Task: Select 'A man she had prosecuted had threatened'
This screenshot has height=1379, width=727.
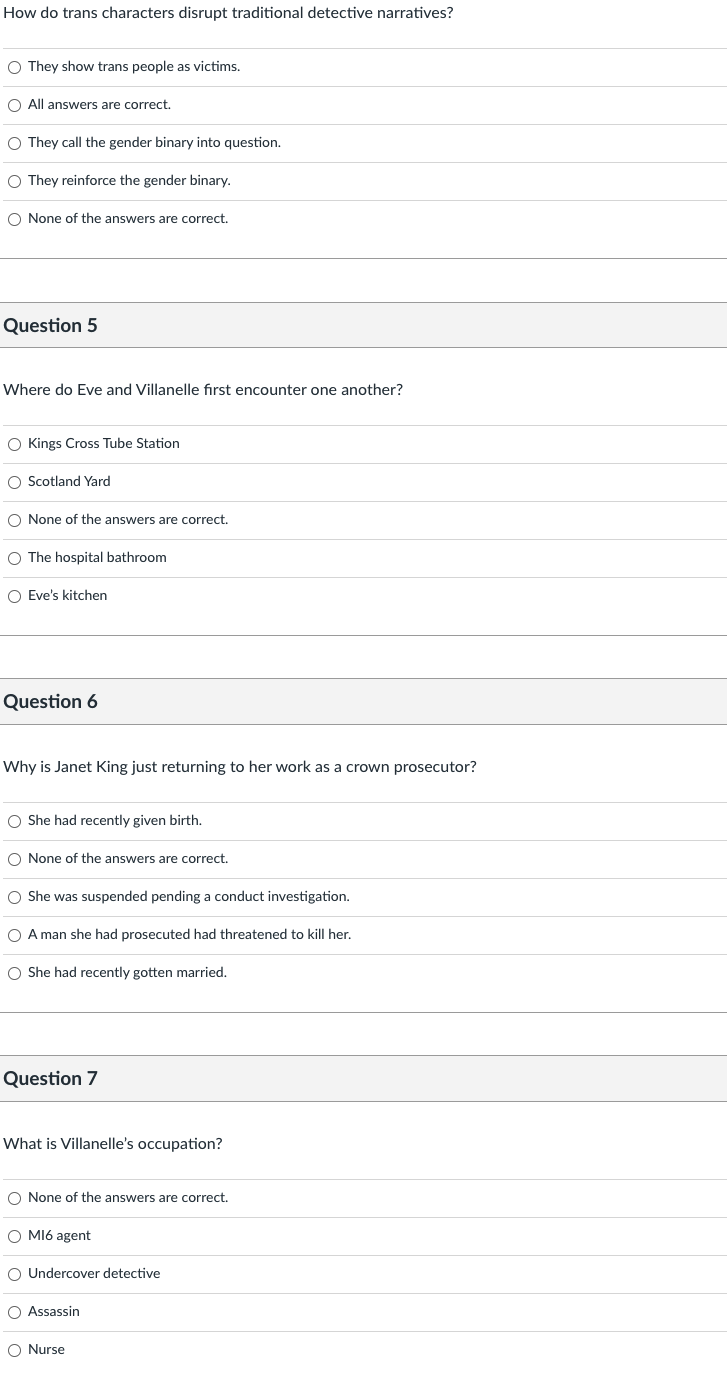Action: coord(14,935)
